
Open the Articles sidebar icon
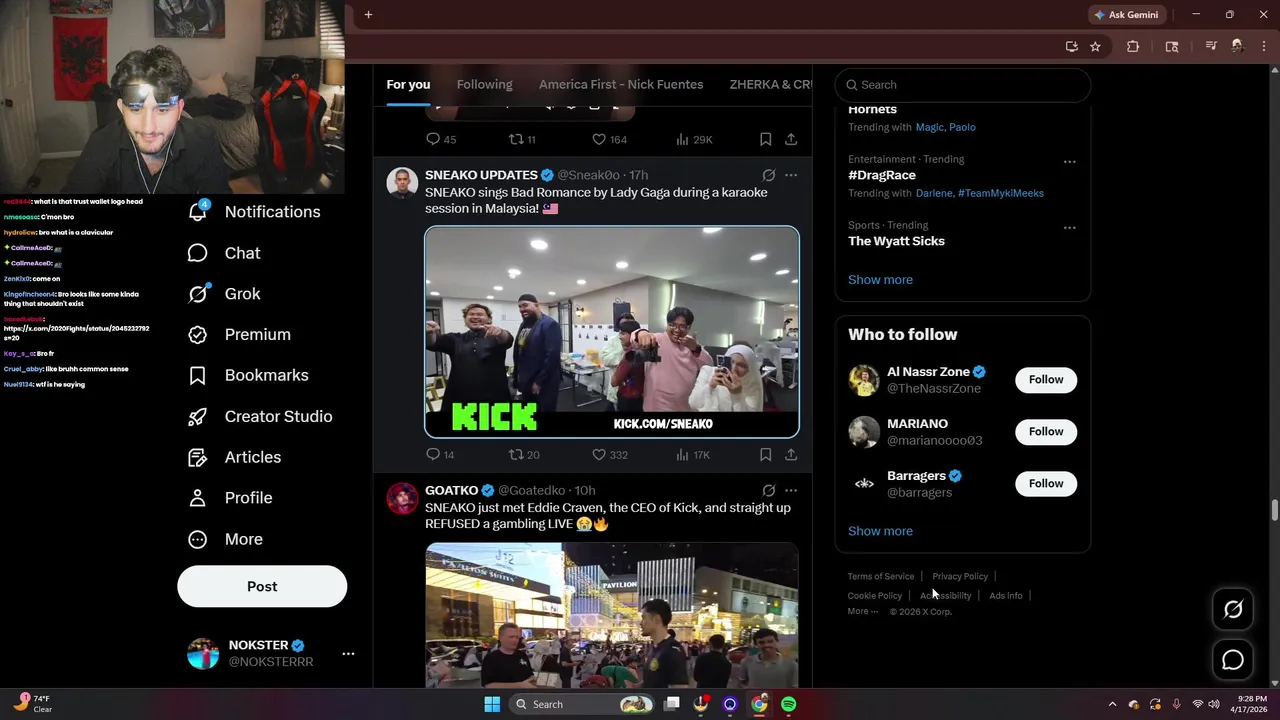pyautogui.click(x=198, y=457)
